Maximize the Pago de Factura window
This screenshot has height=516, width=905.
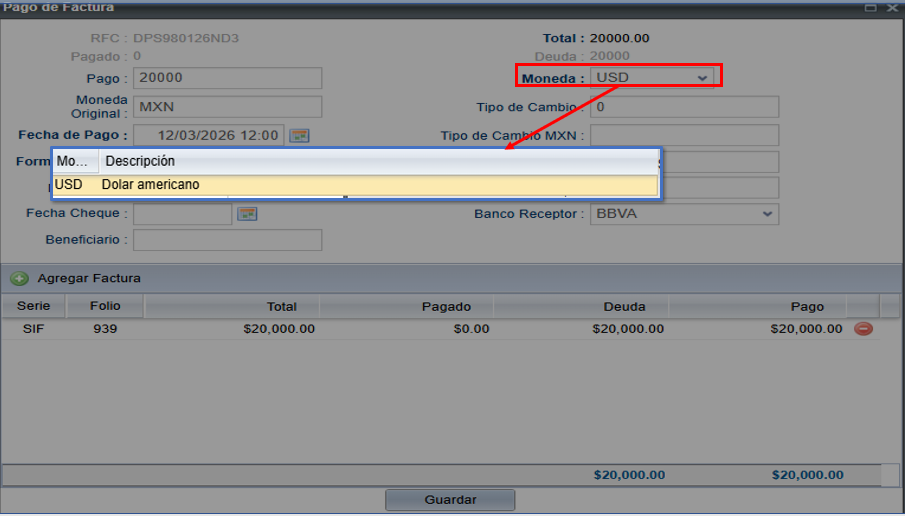point(871,7)
